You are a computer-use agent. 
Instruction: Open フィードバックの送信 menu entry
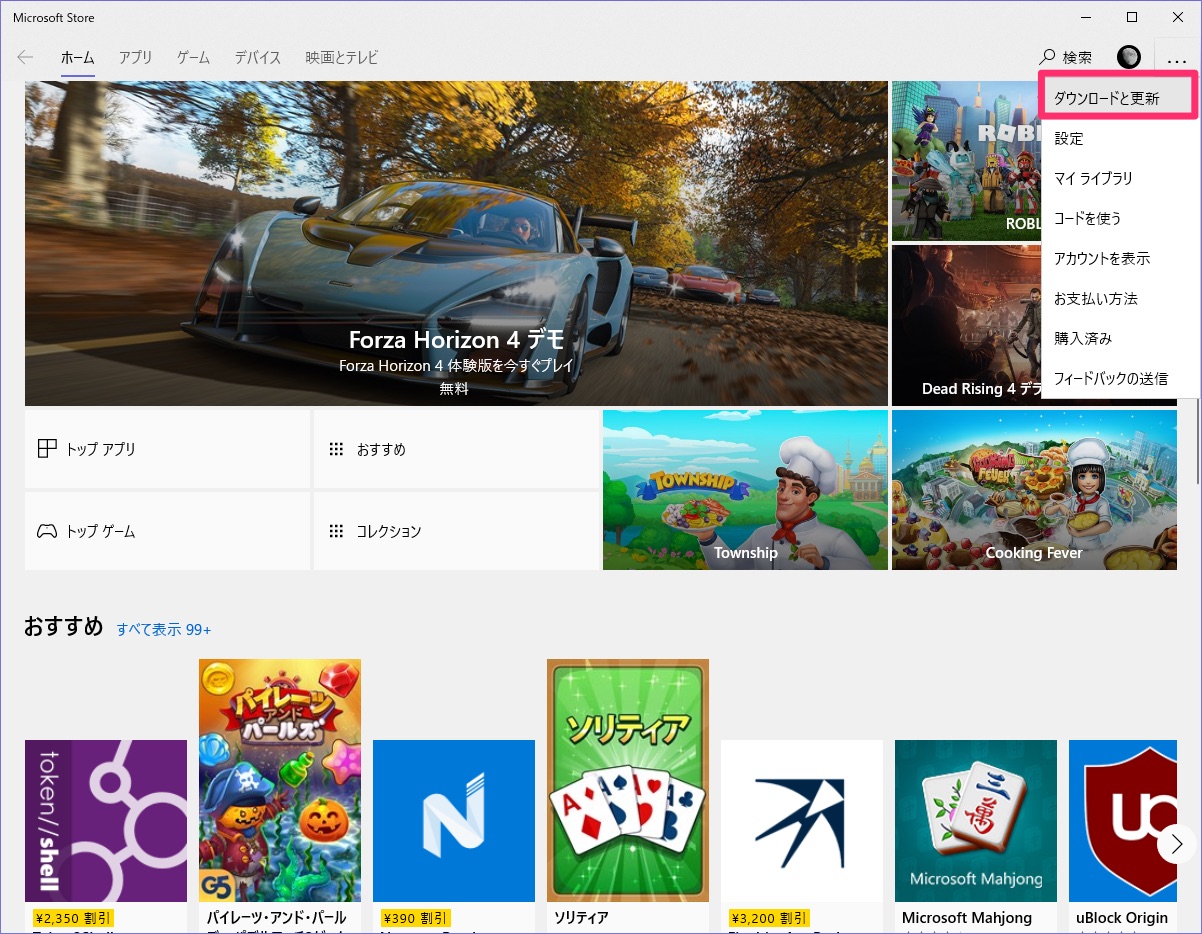pyautogui.click(x=1120, y=378)
